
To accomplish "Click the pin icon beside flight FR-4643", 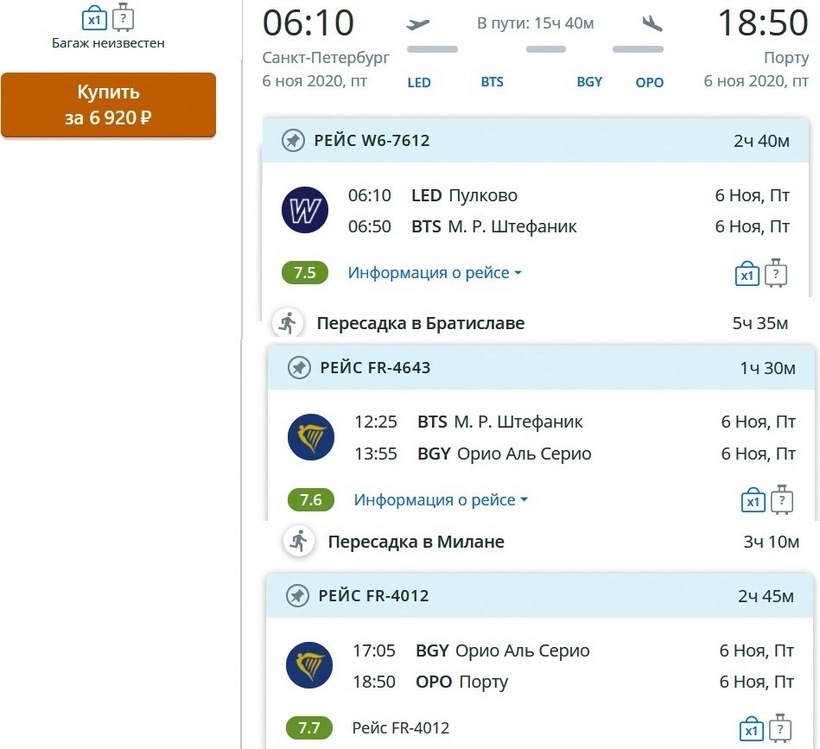I will [299, 368].
